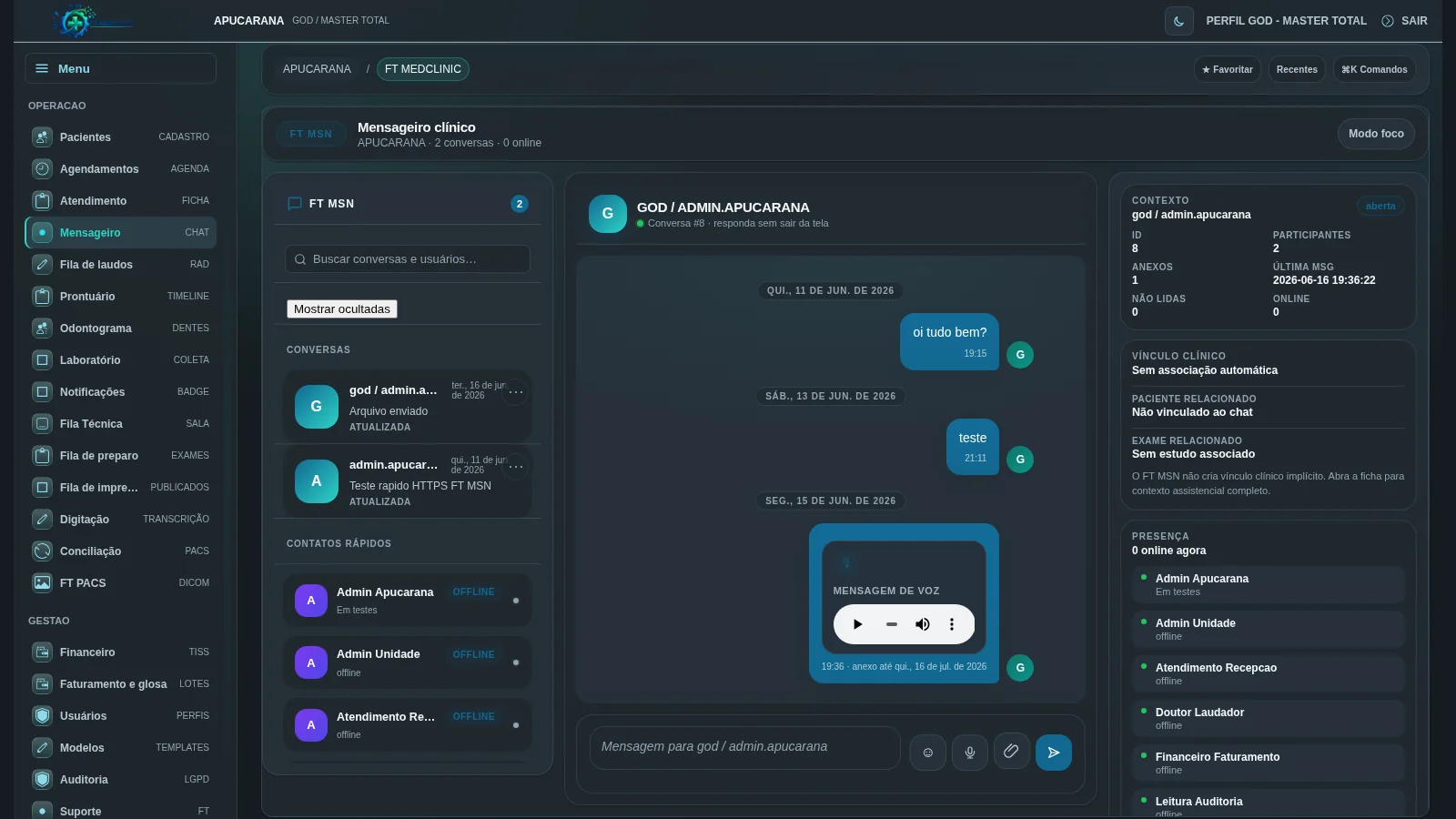
Task: Open the voice message options menu
Action: [952, 624]
